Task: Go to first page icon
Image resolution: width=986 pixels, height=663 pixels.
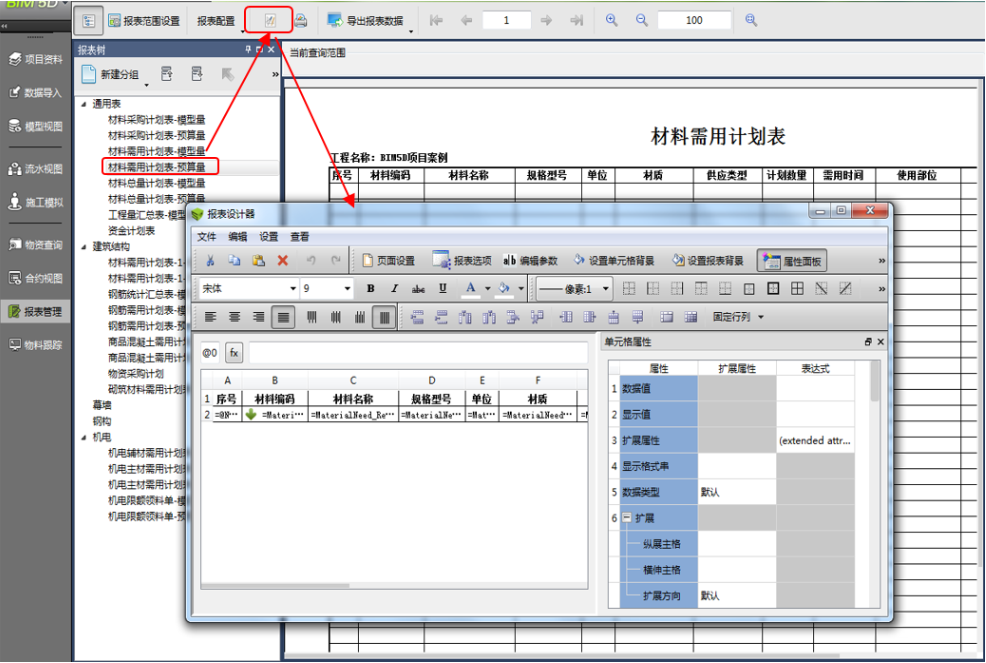Action: 436,20
